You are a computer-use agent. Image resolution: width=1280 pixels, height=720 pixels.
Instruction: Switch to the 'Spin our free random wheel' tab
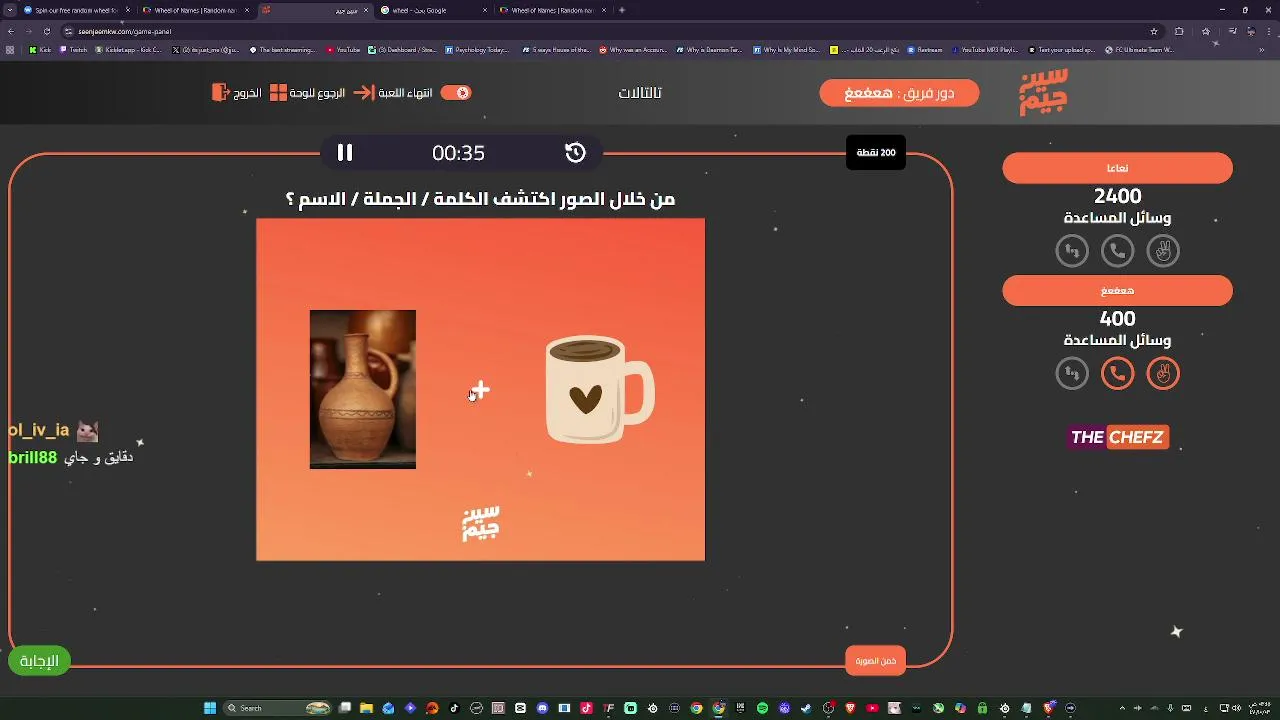click(x=76, y=10)
